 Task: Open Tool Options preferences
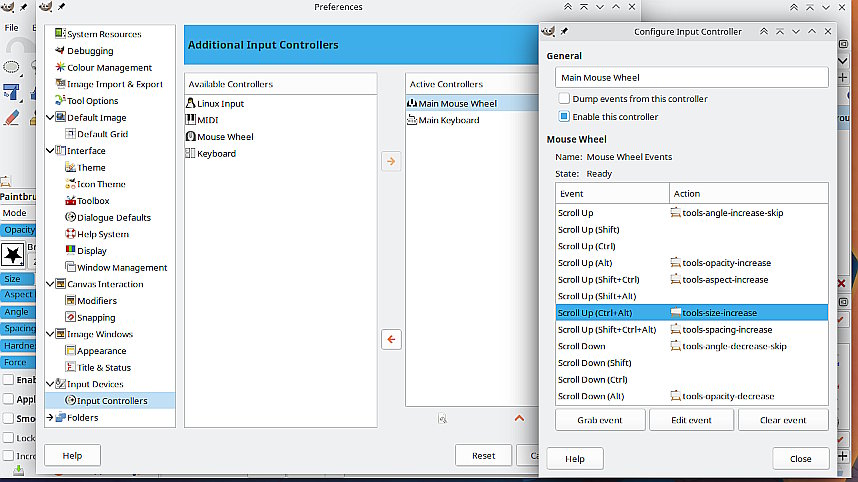tap(87, 101)
